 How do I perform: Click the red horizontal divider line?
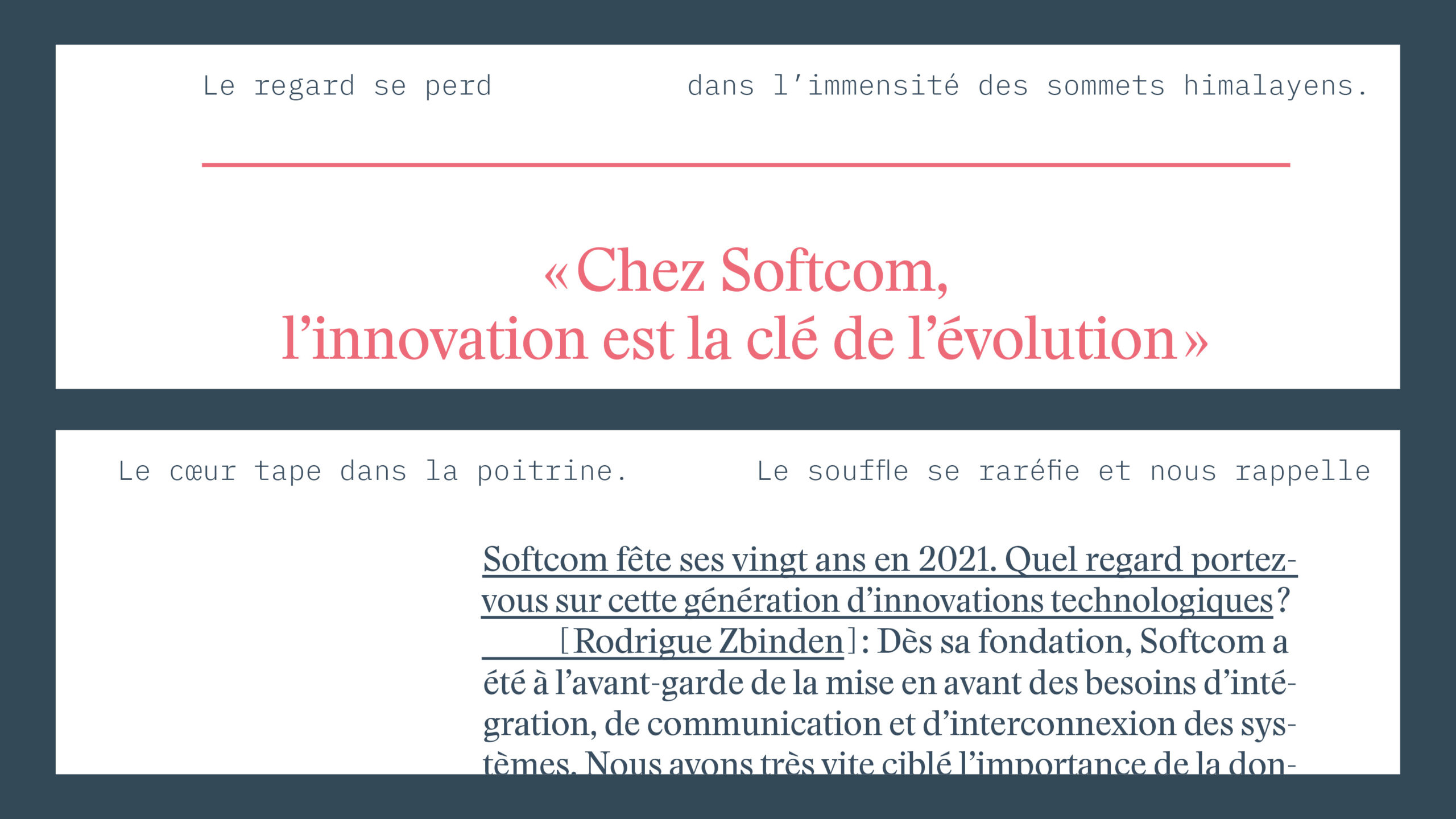(746, 165)
